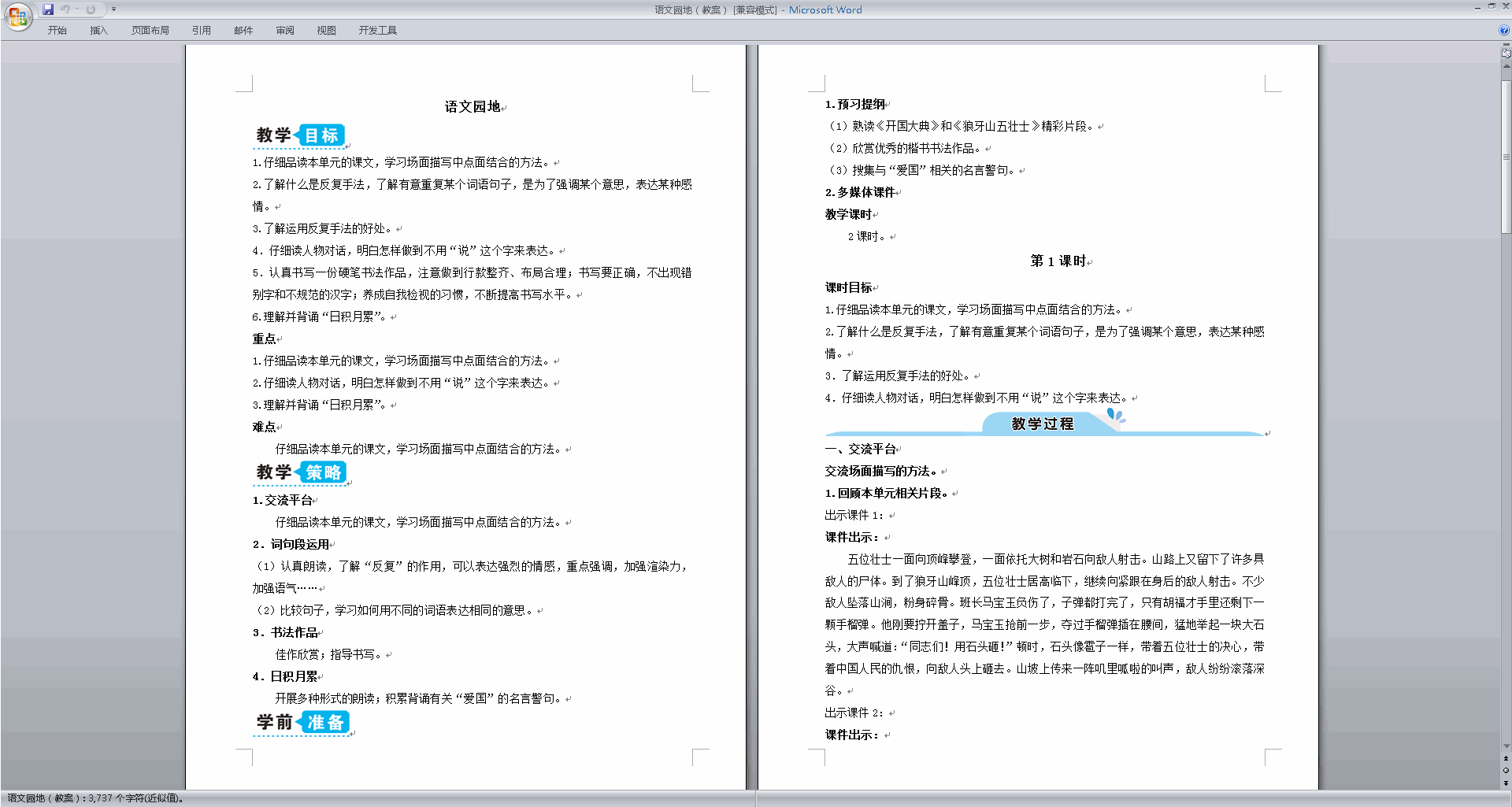Click the vertical scrollbar thumb

1506,156
